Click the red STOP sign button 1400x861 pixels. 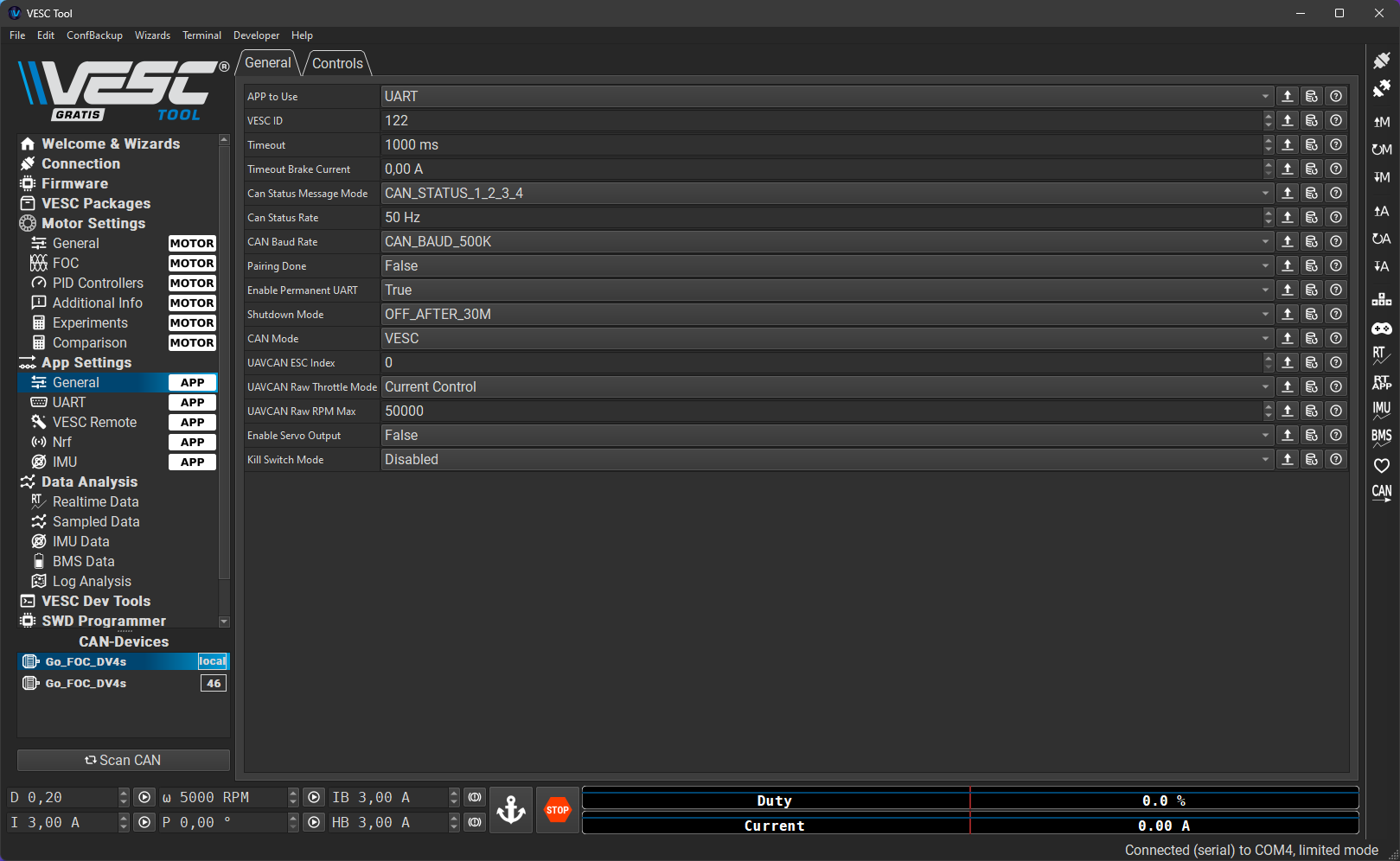[x=558, y=810]
